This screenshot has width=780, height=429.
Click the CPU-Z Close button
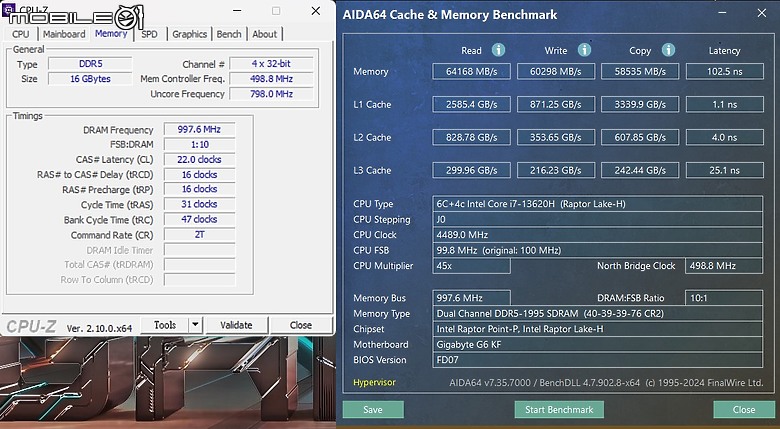pos(300,325)
